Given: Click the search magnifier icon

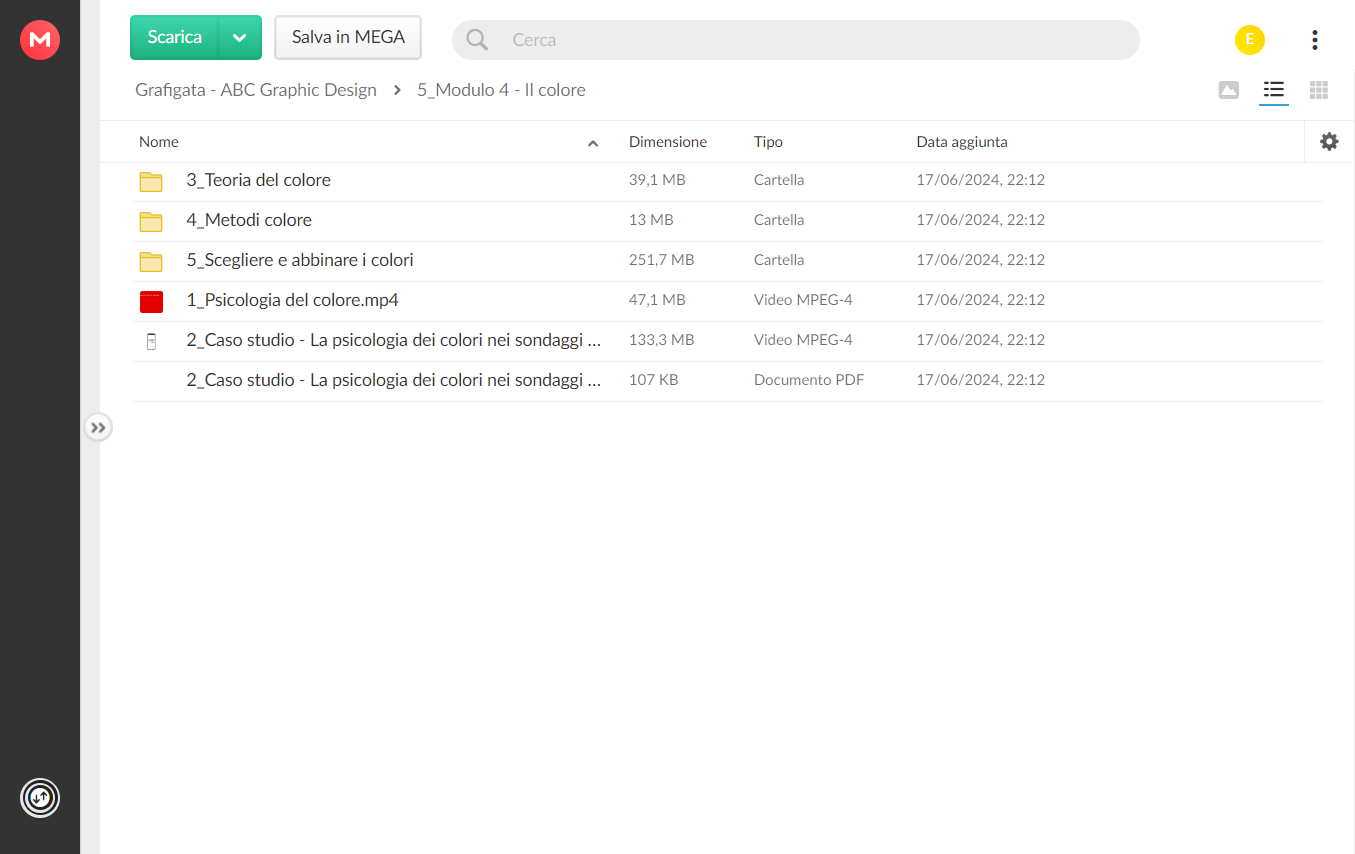Looking at the screenshot, I should tap(477, 40).
